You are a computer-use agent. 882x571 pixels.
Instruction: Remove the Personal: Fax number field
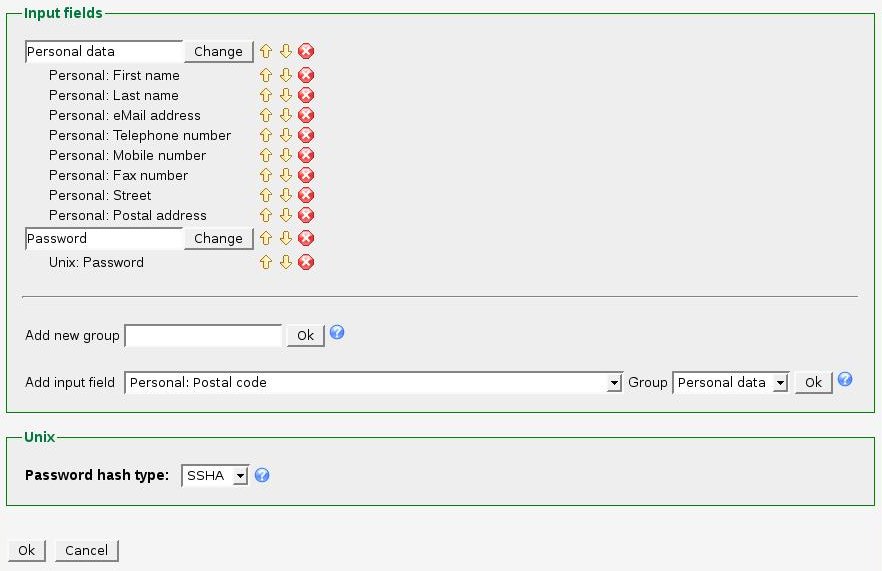point(306,175)
